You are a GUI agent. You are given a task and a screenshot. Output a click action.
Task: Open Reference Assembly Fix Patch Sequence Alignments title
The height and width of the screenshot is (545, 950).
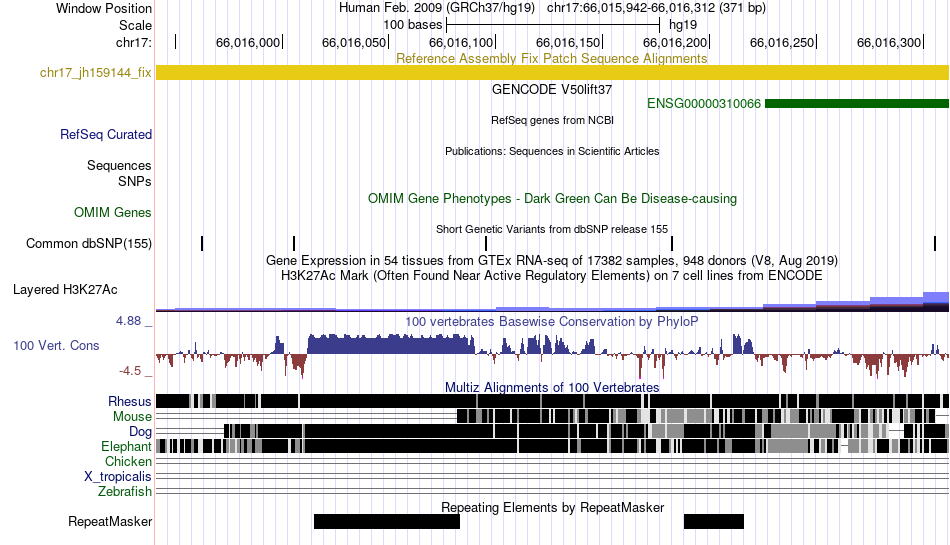(x=552, y=58)
